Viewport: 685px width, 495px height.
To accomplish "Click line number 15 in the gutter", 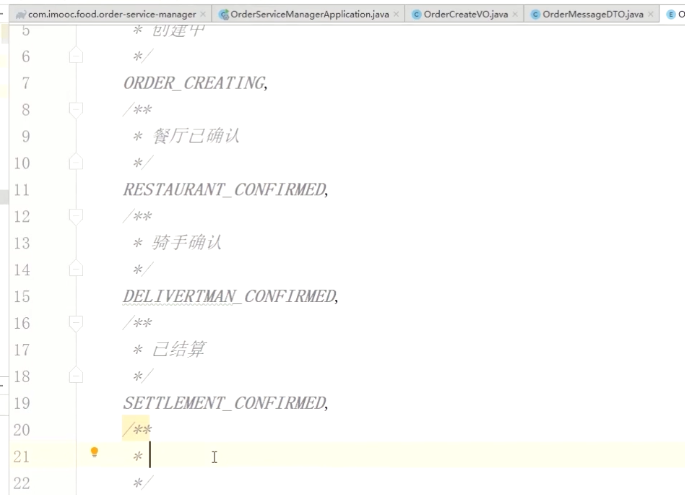I will click(22, 296).
